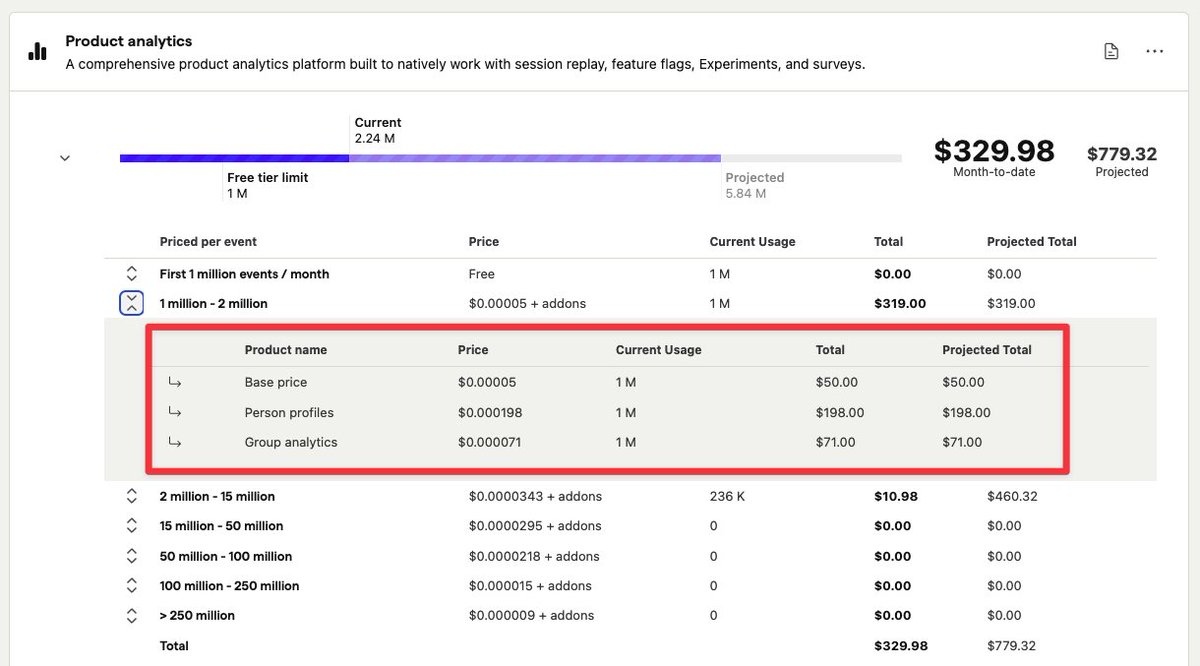Click the $329.98 value in Total row
The width and height of the screenshot is (1200, 666).
[901, 646]
